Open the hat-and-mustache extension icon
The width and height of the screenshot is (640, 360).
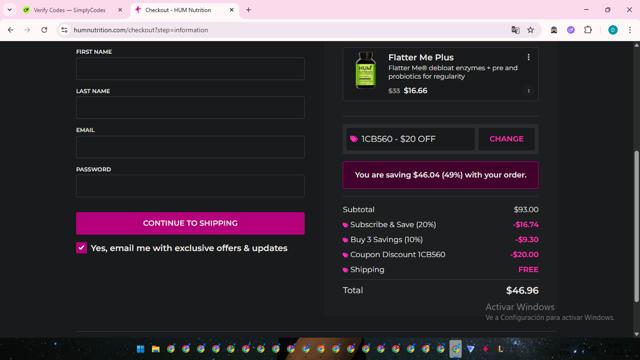pyautogui.click(x=554, y=30)
